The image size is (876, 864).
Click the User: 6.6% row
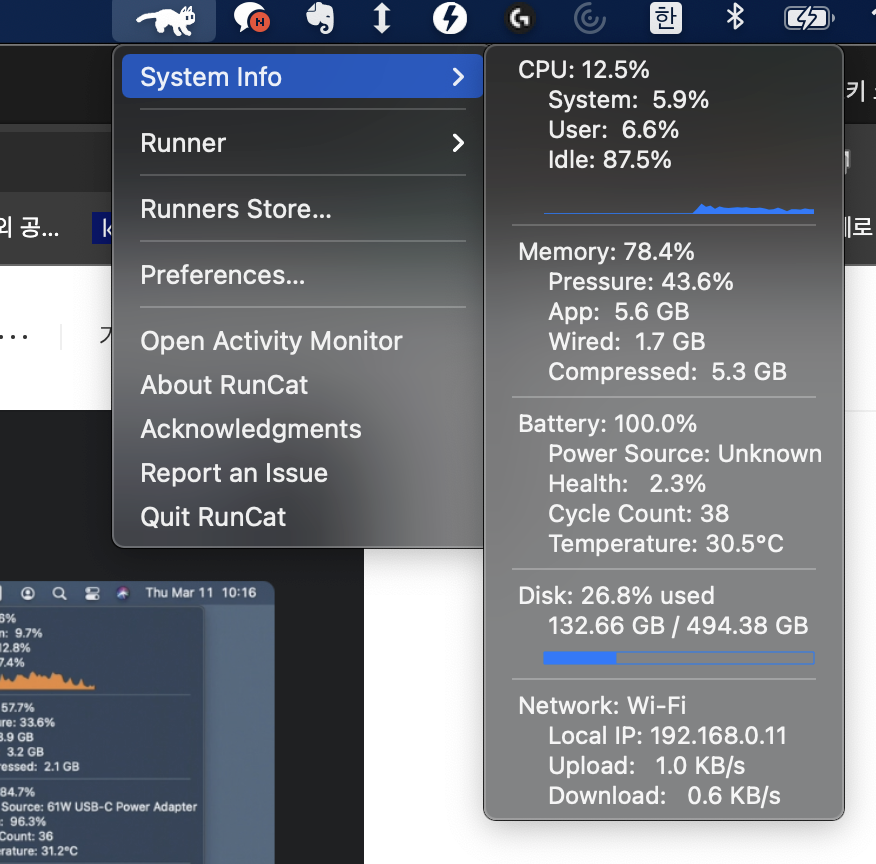(613, 130)
